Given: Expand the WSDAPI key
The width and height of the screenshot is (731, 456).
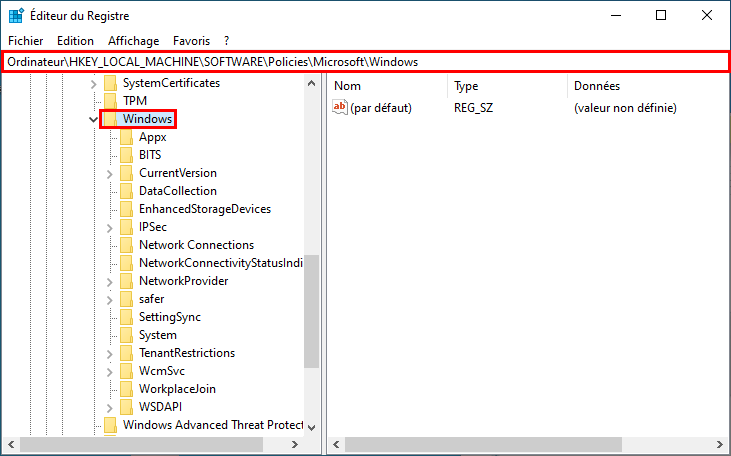Looking at the screenshot, I should click(x=110, y=408).
